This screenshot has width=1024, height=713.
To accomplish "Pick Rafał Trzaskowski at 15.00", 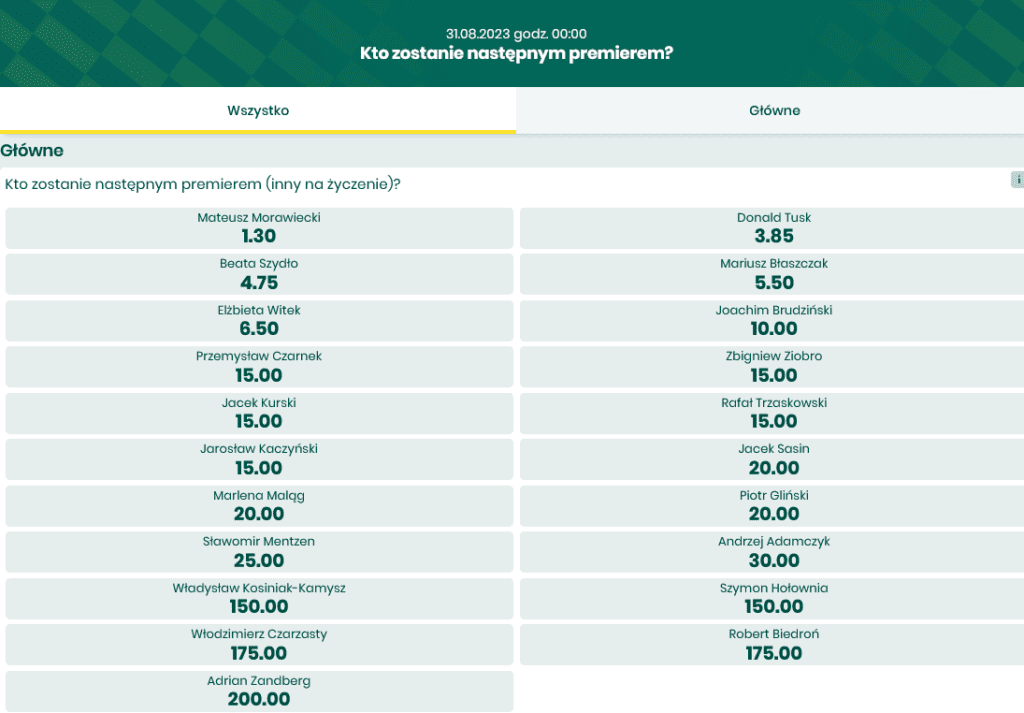I will 772,413.
